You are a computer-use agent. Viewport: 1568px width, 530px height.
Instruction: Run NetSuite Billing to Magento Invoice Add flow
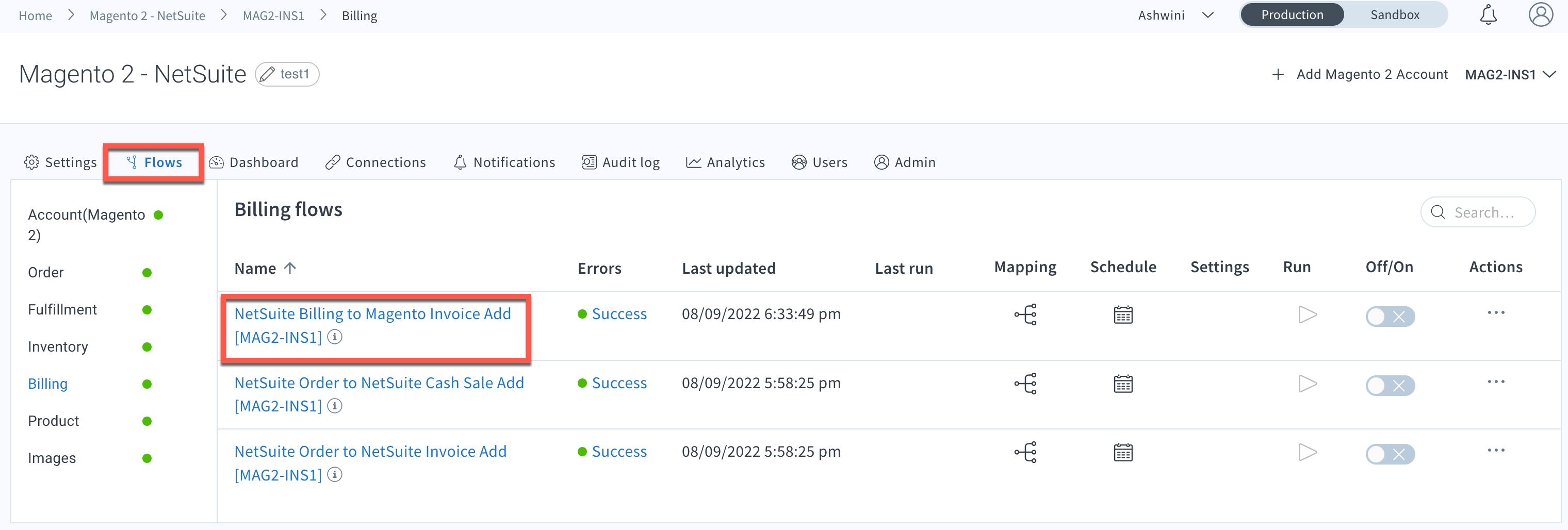[x=1308, y=314]
